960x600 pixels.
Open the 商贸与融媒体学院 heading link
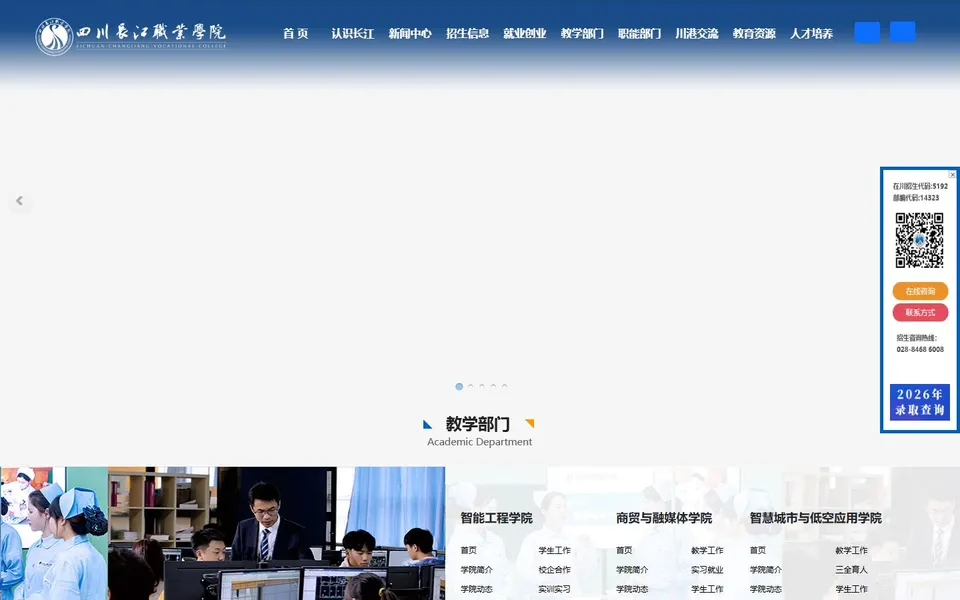coord(664,518)
